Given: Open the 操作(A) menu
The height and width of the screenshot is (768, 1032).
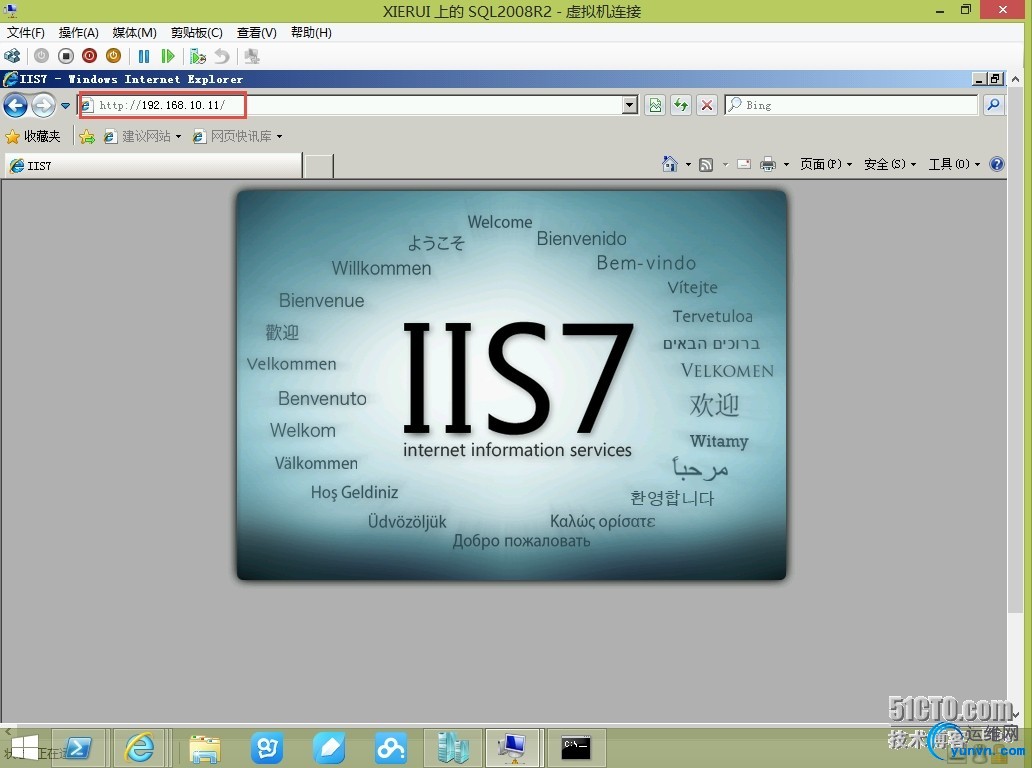Looking at the screenshot, I should coord(78,32).
